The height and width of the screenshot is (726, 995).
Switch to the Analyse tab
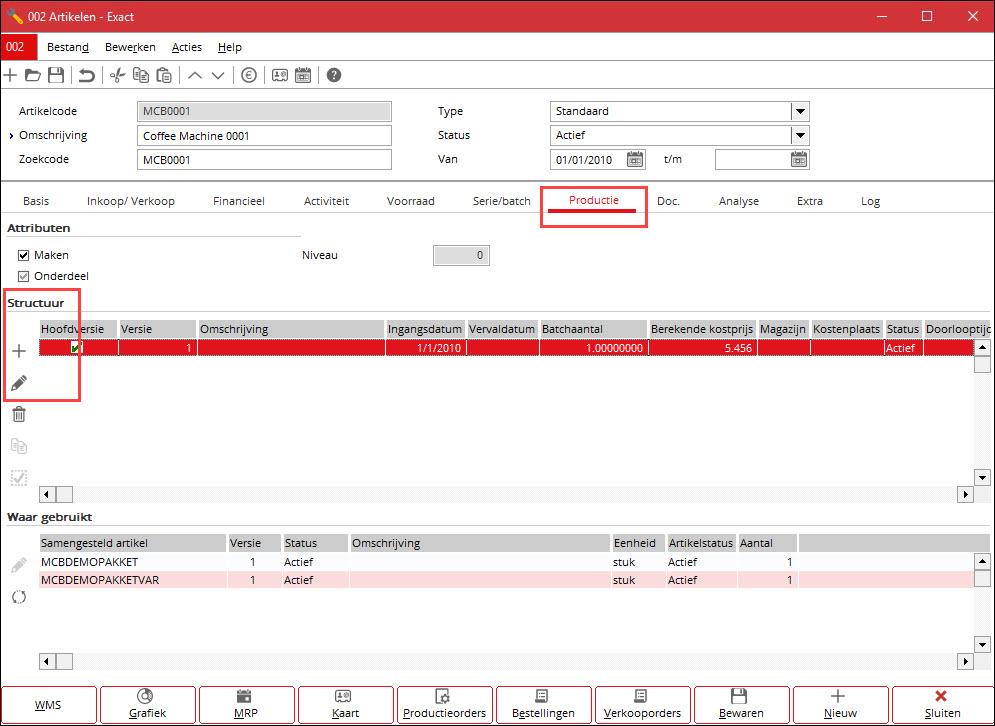click(739, 200)
